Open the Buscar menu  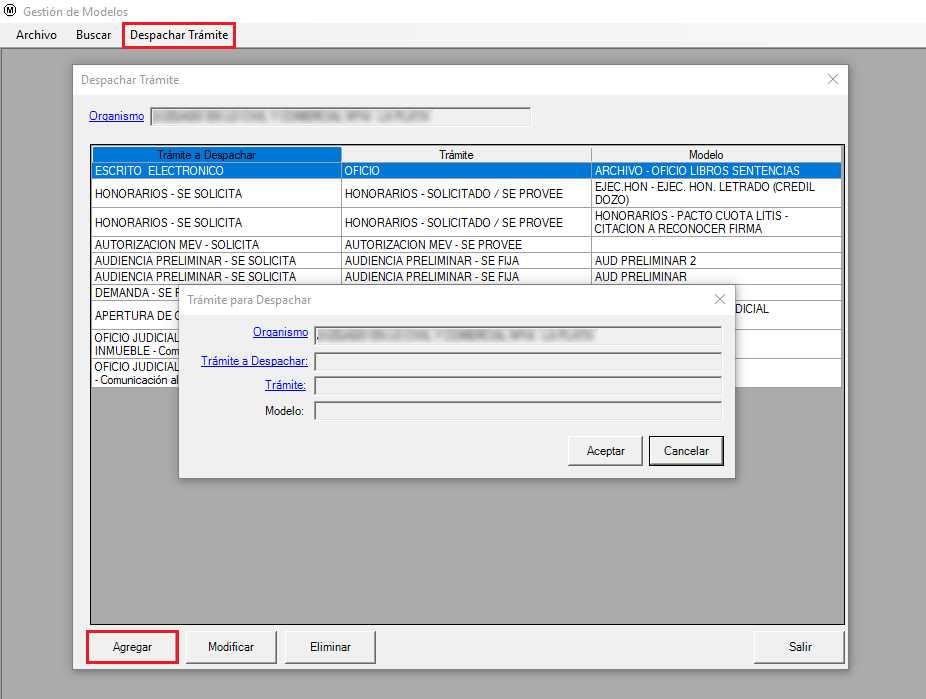93,35
